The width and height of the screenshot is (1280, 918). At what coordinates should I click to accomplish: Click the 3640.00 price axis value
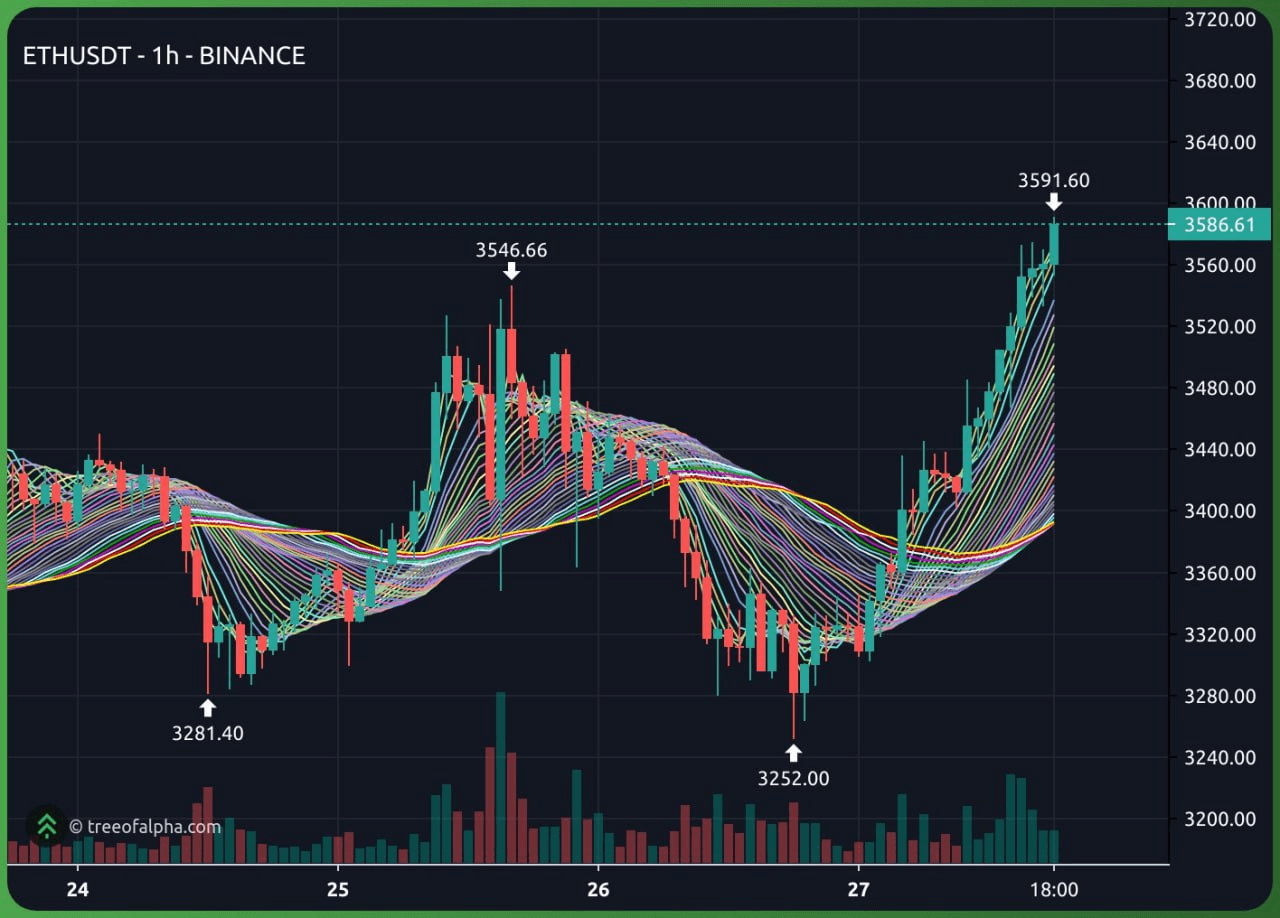pyautogui.click(x=1219, y=142)
